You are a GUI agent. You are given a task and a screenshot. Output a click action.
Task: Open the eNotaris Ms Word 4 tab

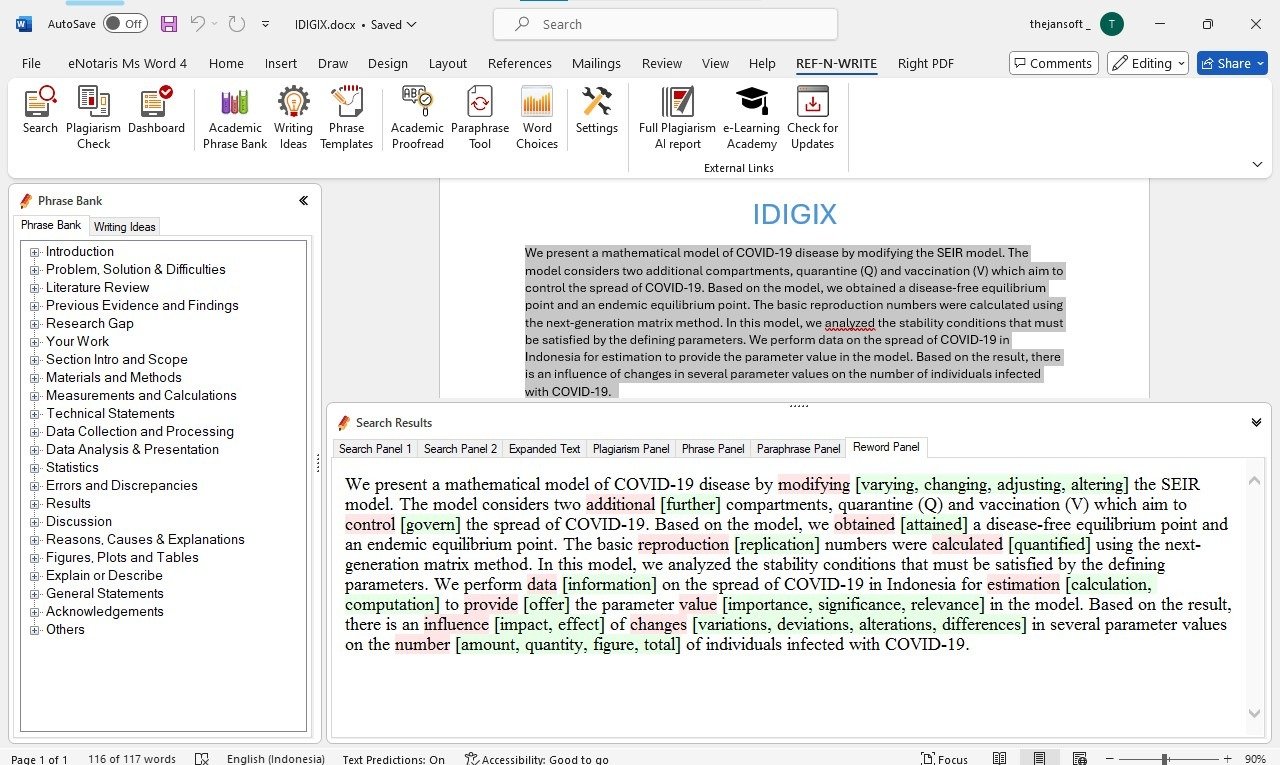(x=128, y=63)
